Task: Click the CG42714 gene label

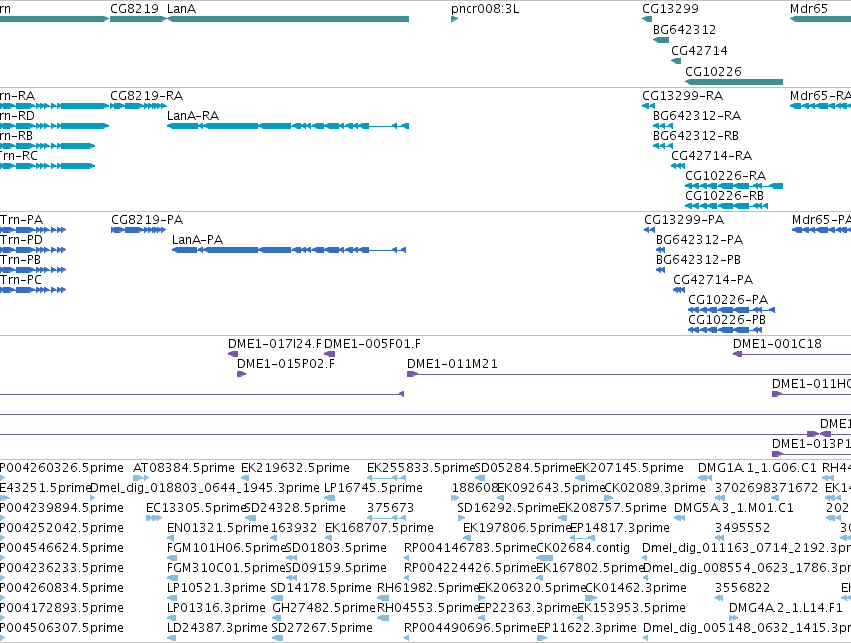Action: click(x=699, y=50)
